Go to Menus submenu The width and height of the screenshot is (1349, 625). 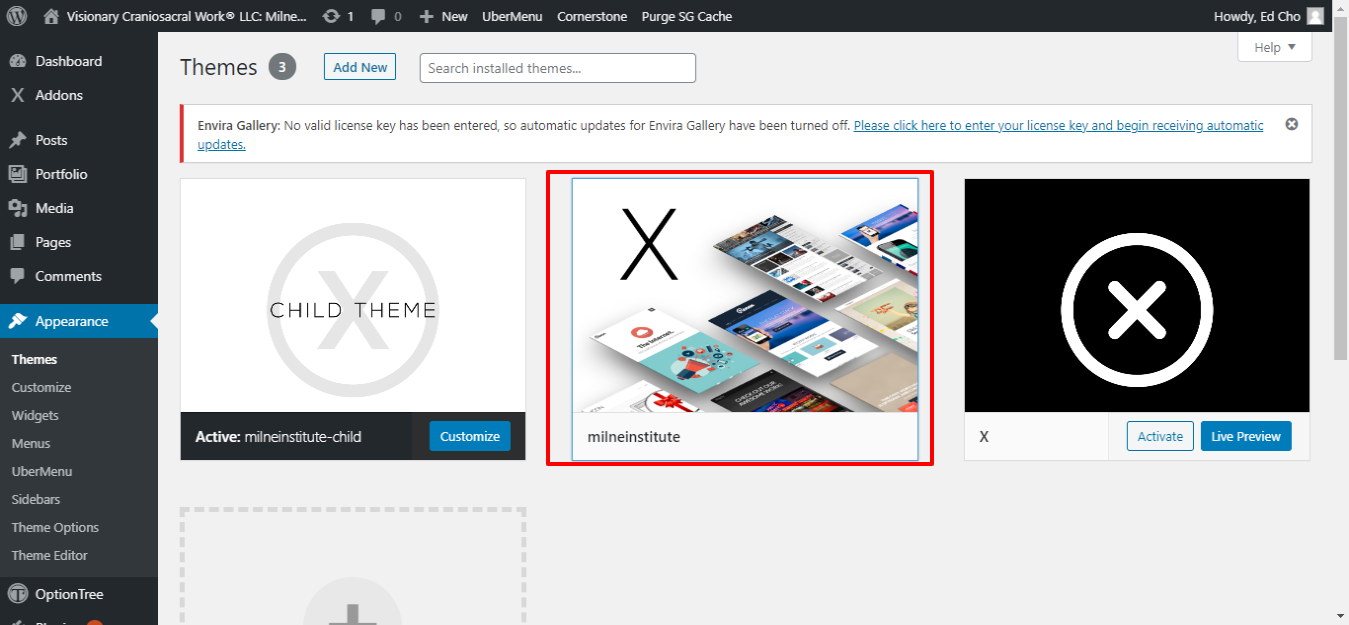pyautogui.click(x=31, y=443)
